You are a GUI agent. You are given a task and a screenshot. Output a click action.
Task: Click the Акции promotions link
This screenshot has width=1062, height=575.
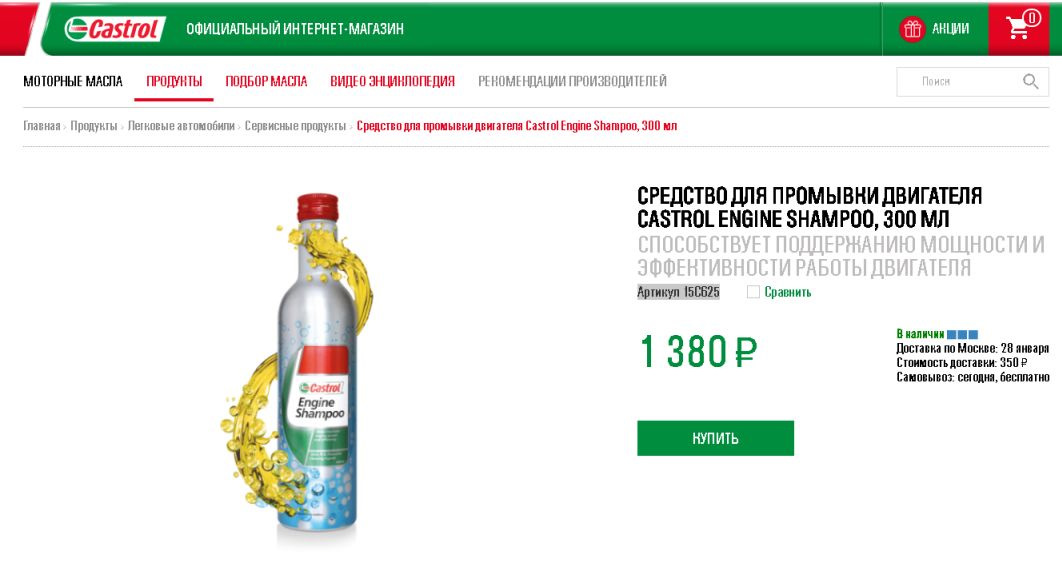point(950,28)
